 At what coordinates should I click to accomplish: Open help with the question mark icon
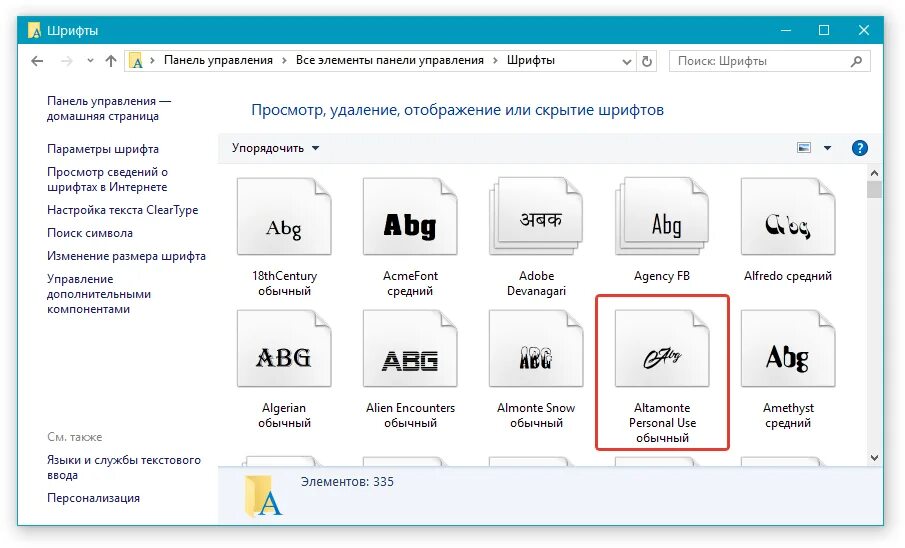click(859, 148)
